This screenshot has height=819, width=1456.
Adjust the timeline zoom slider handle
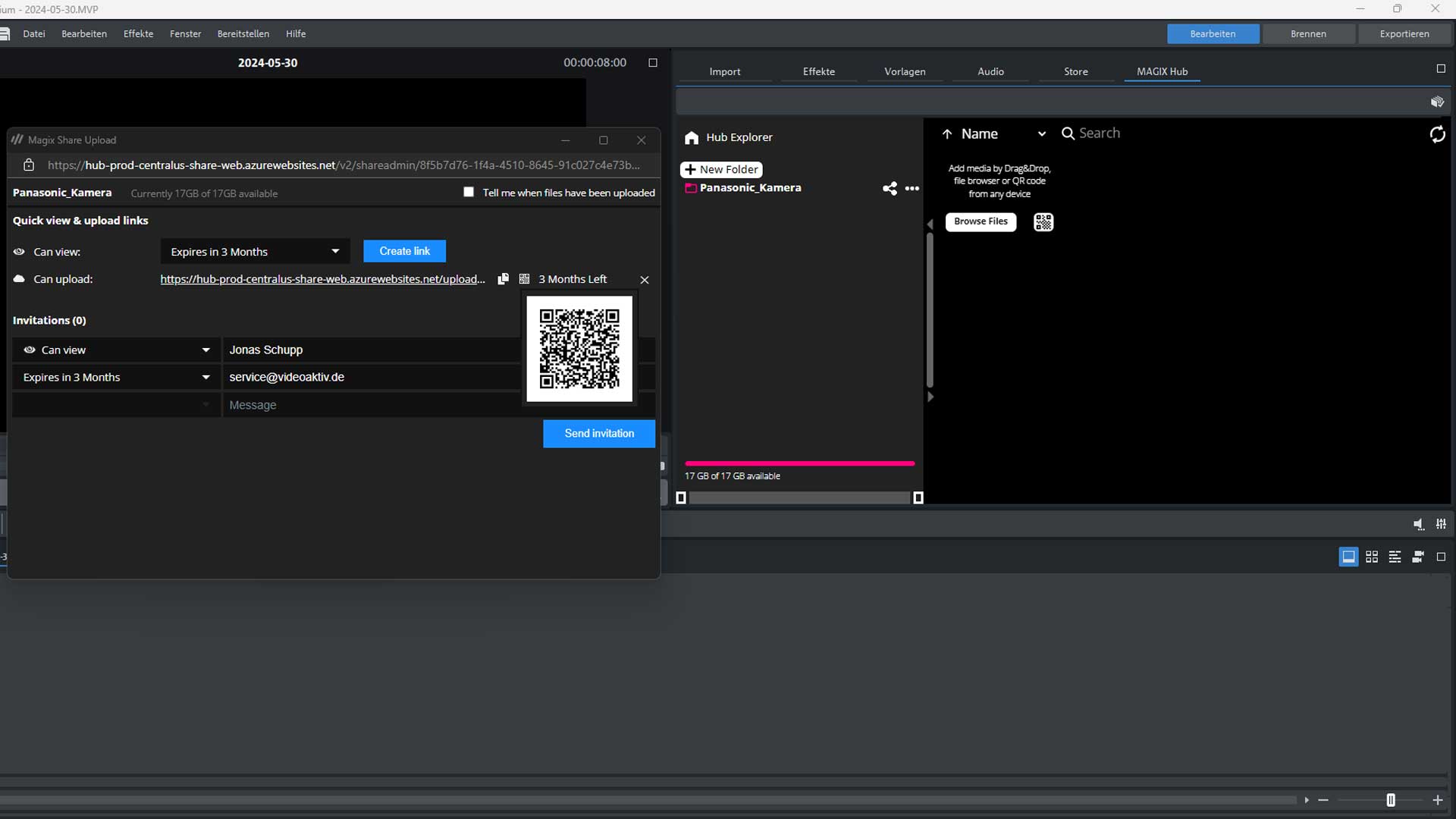[x=1391, y=800]
